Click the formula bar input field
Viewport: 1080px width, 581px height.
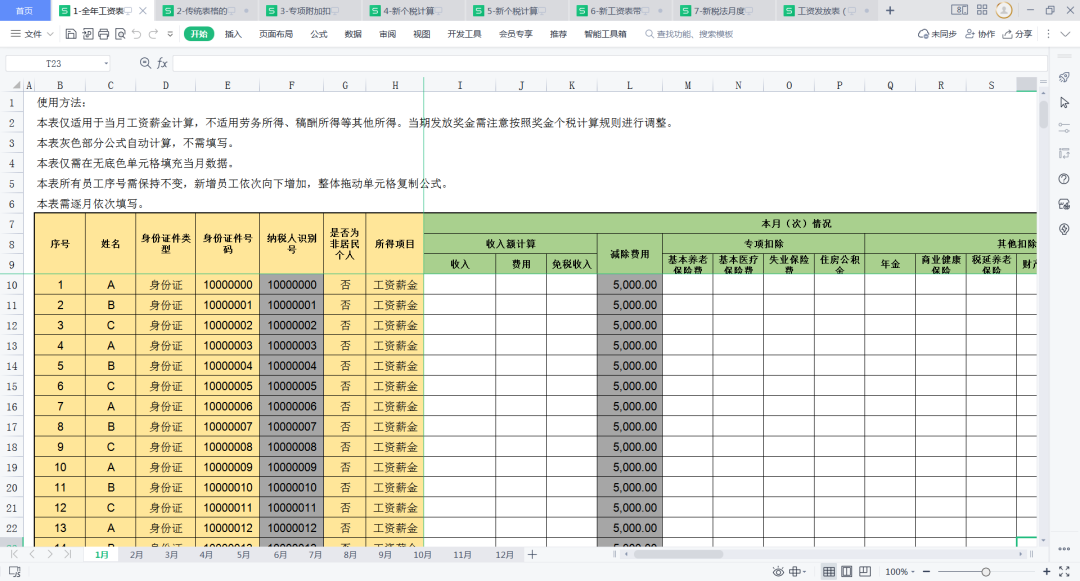[610, 63]
